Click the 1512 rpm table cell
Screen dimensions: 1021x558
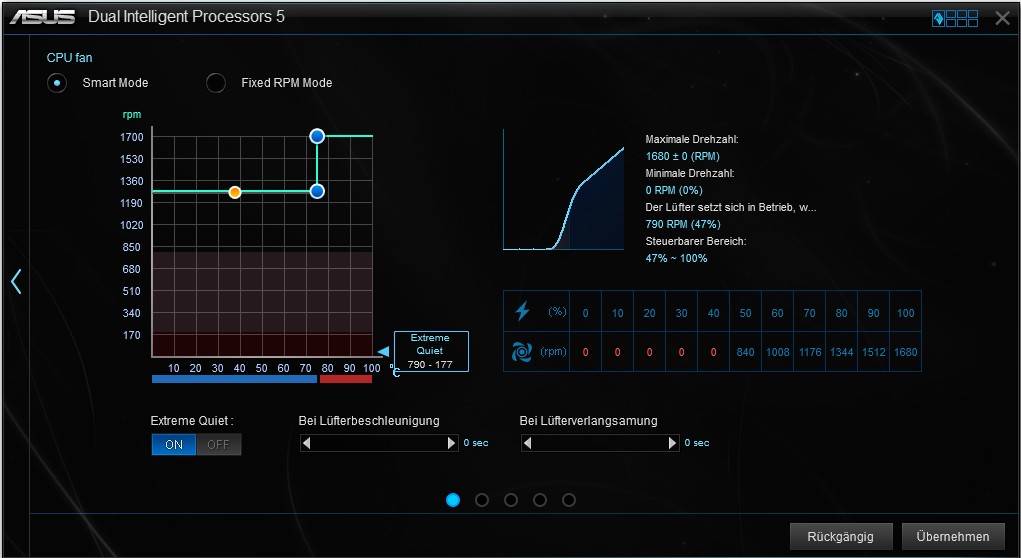point(874,352)
